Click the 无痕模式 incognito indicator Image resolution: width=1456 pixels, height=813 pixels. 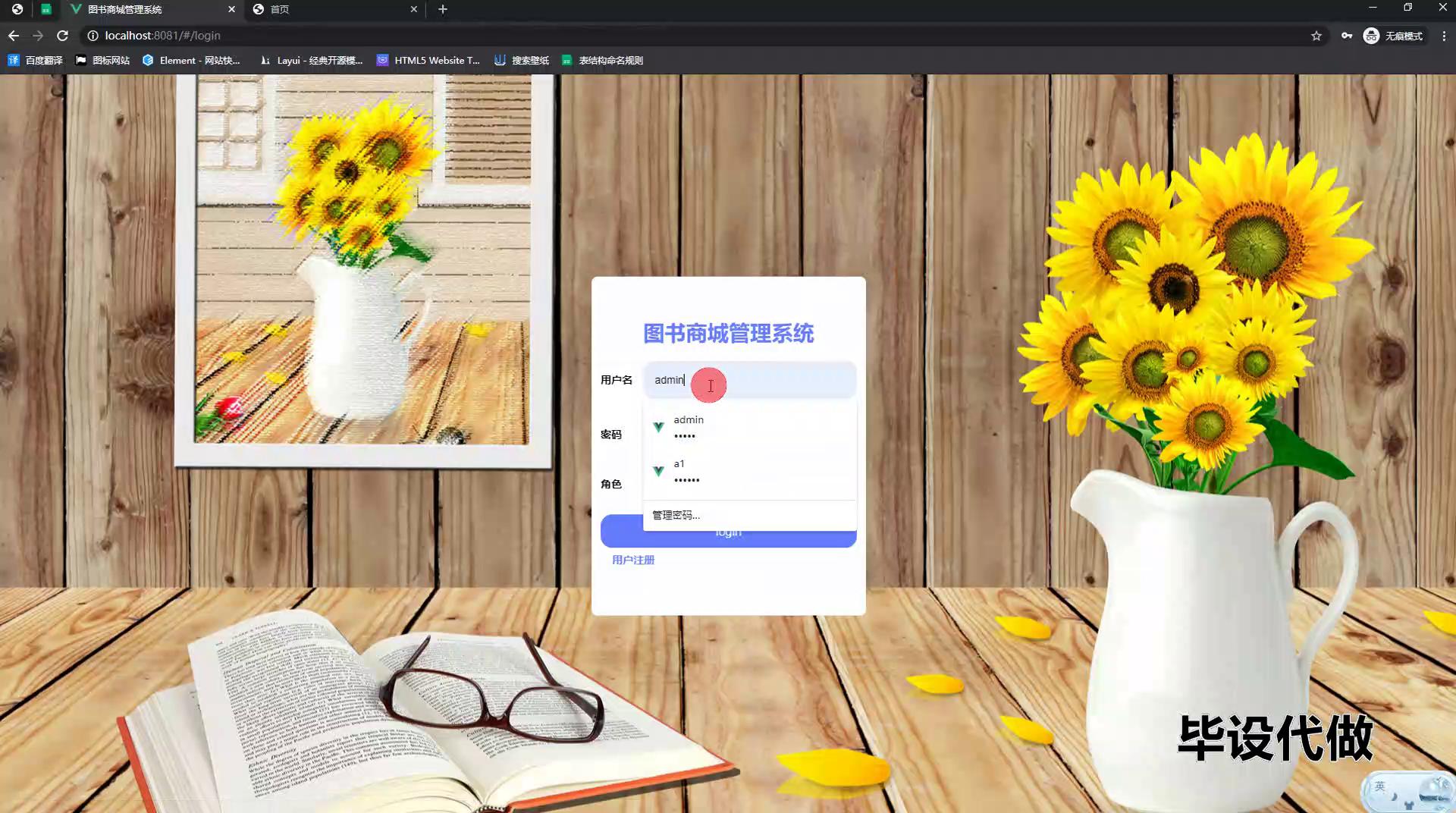pos(1393,36)
